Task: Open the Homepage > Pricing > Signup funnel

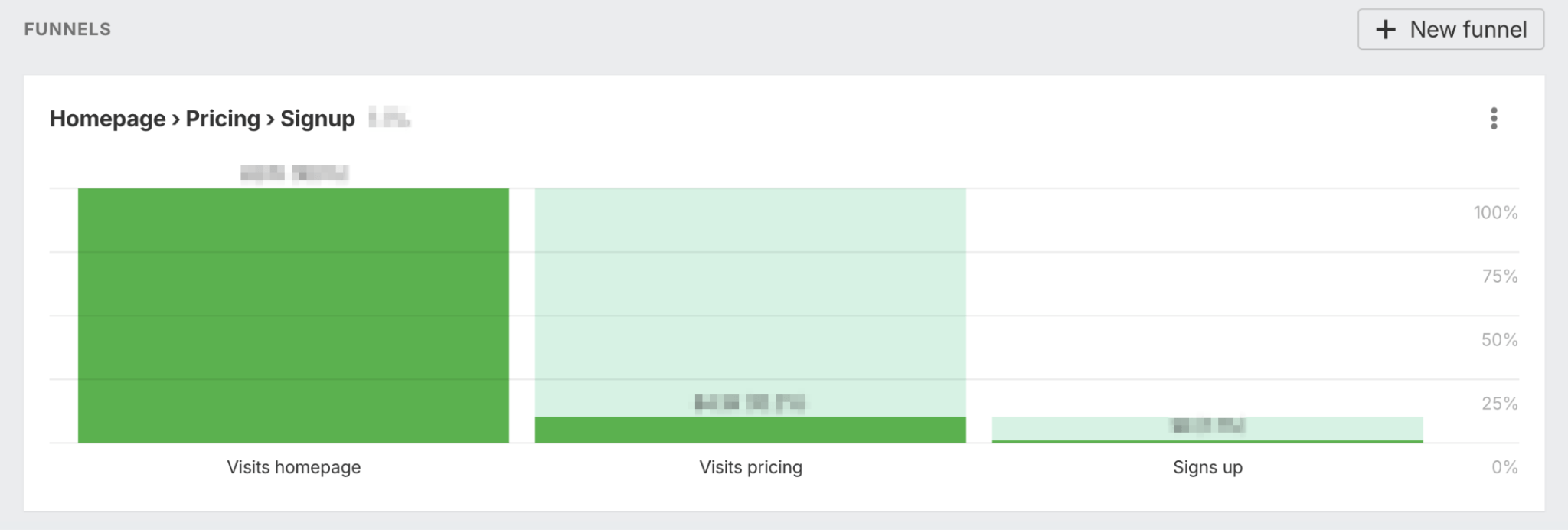Action: (203, 119)
